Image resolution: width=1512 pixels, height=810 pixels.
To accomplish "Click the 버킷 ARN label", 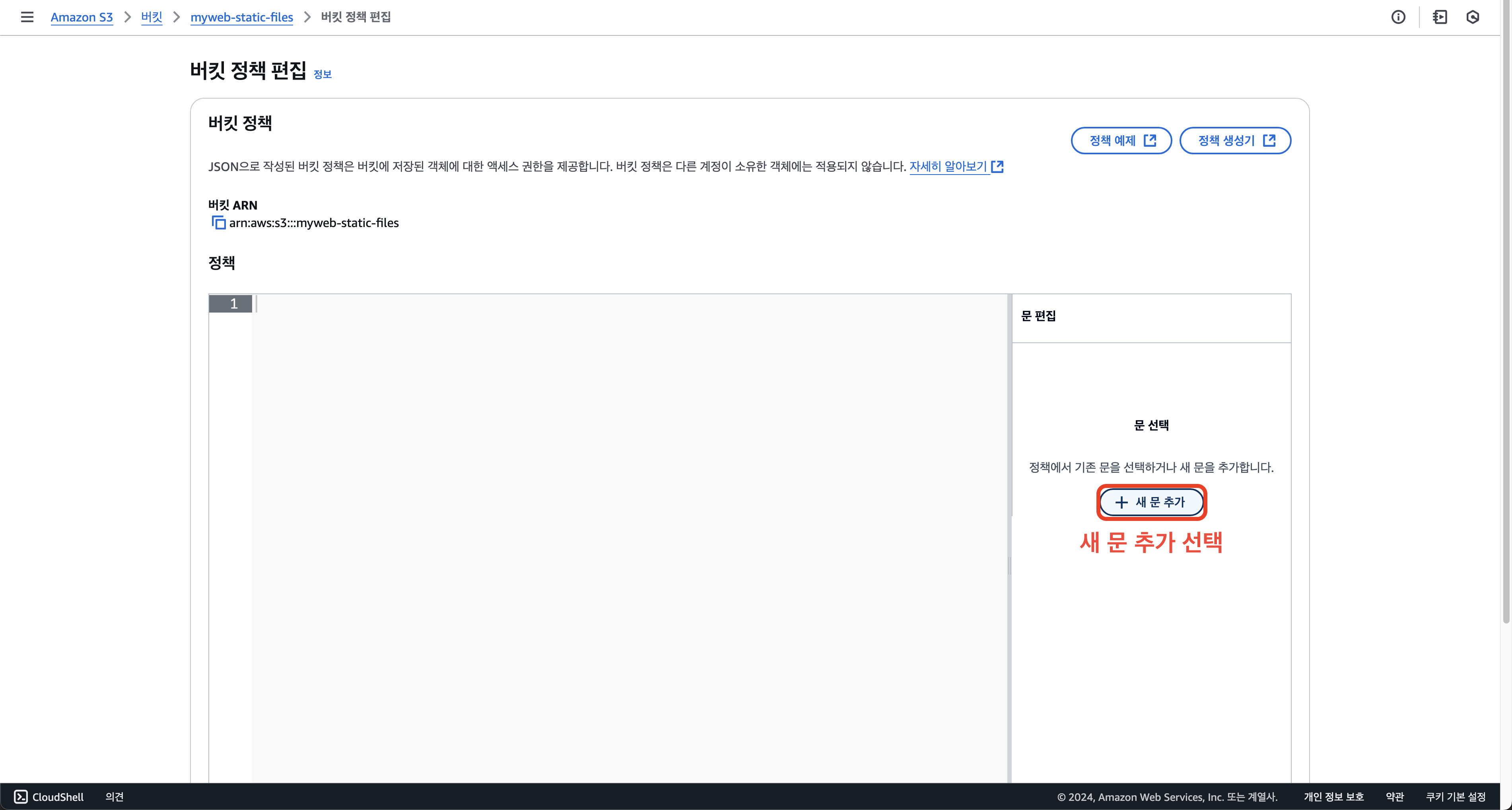I will coord(233,205).
